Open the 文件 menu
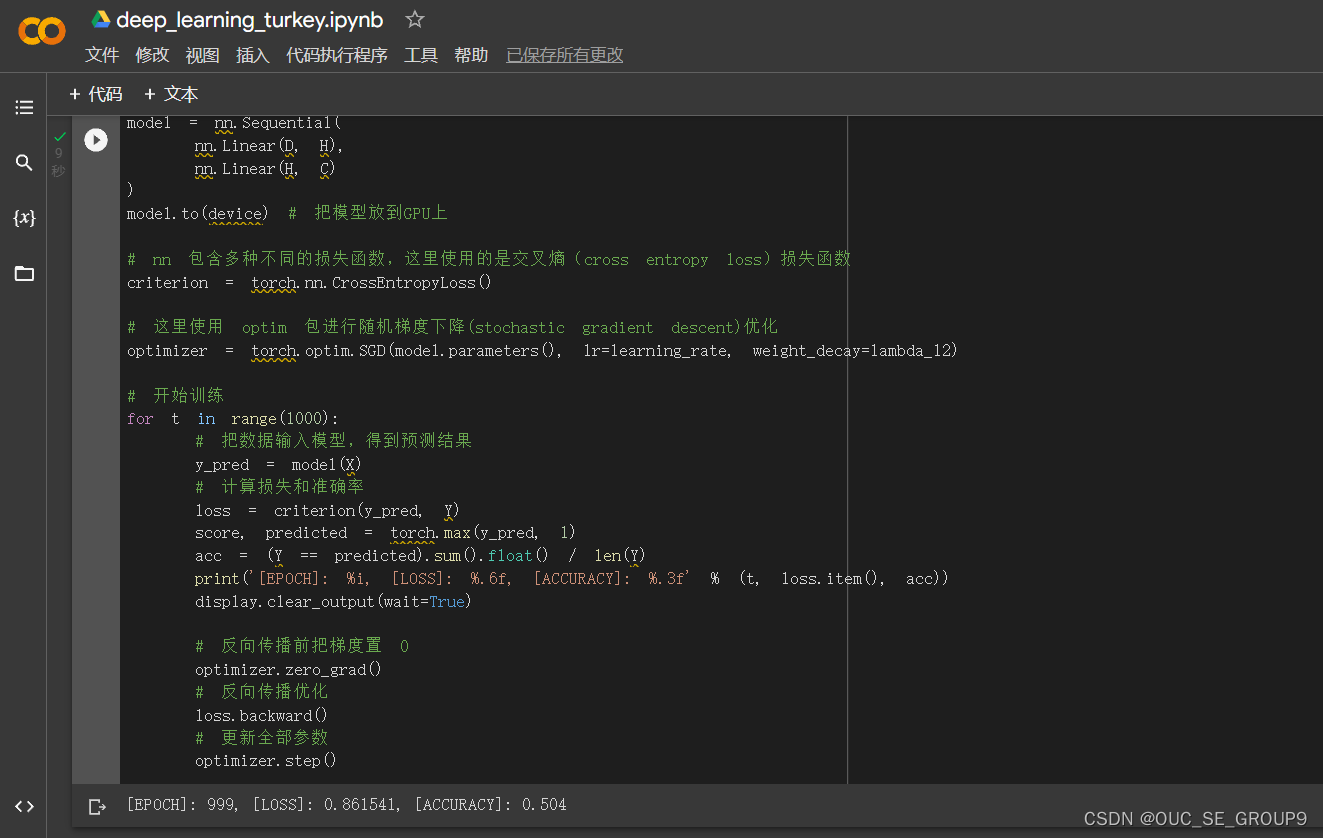1323x838 pixels. [102, 55]
